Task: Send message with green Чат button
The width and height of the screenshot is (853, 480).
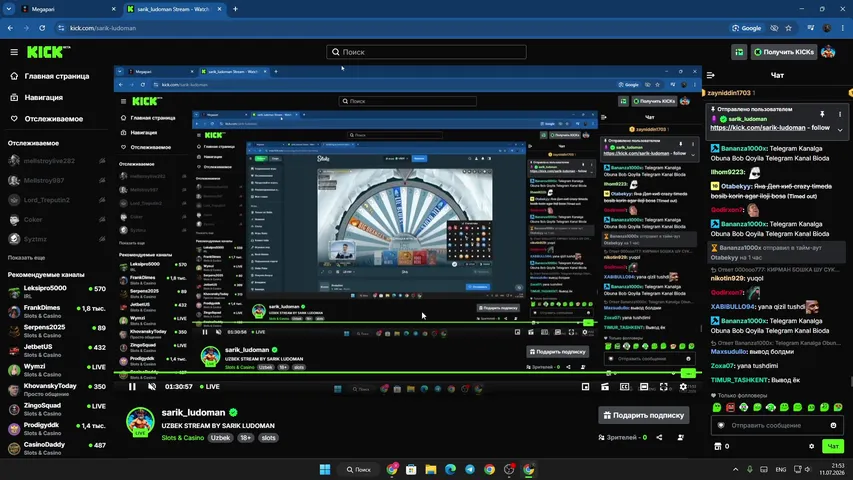Action: point(833,446)
